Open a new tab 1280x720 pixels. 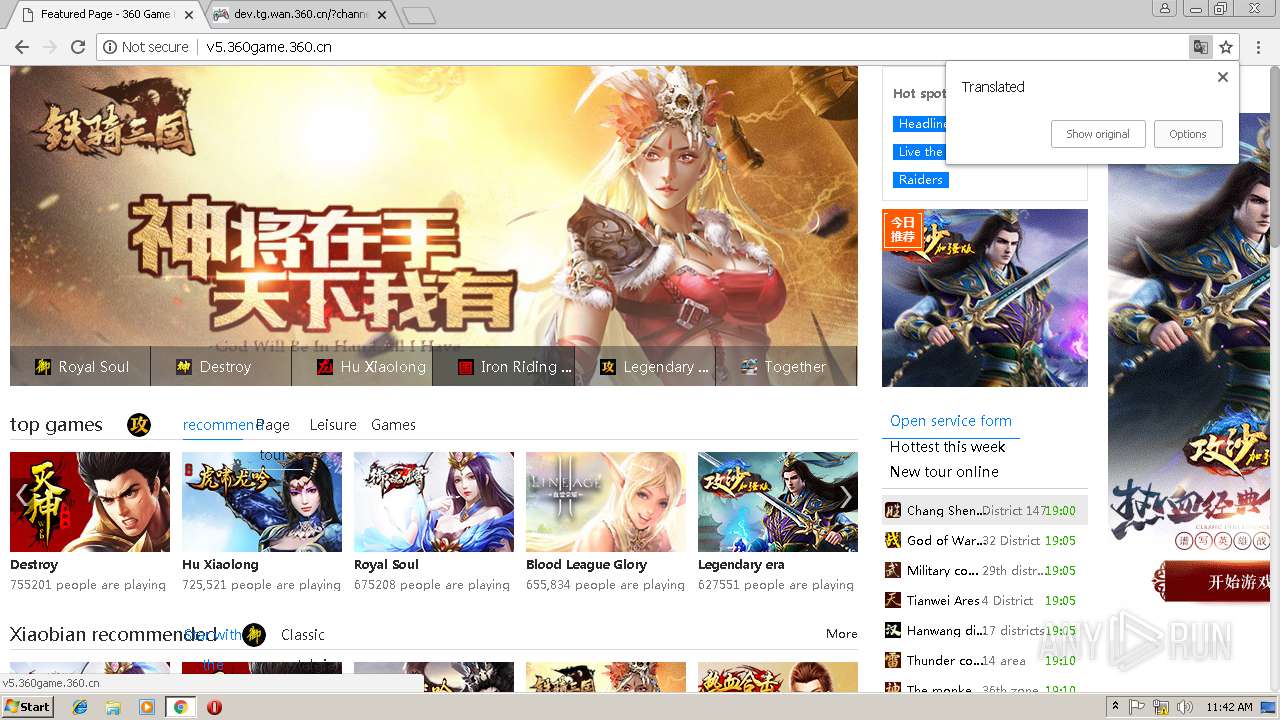419,15
